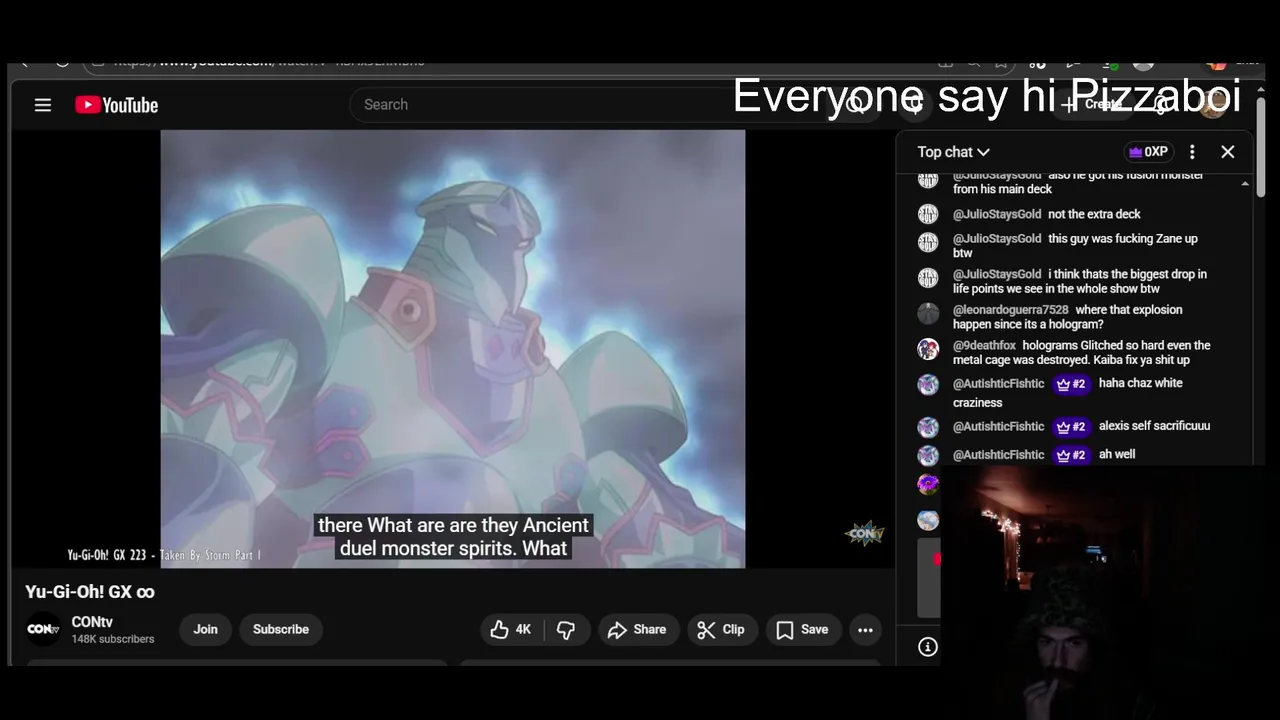Viewport: 1280px width, 720px height.
Task: Click the CONtv watermark on the video
Action: 864,534
